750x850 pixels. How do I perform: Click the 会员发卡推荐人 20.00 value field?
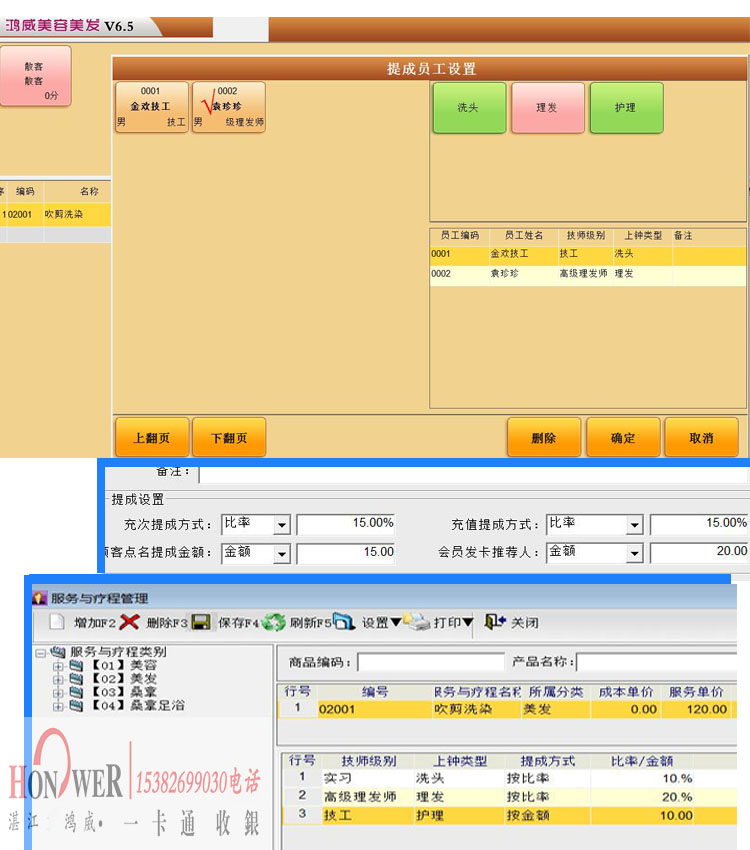699,552
